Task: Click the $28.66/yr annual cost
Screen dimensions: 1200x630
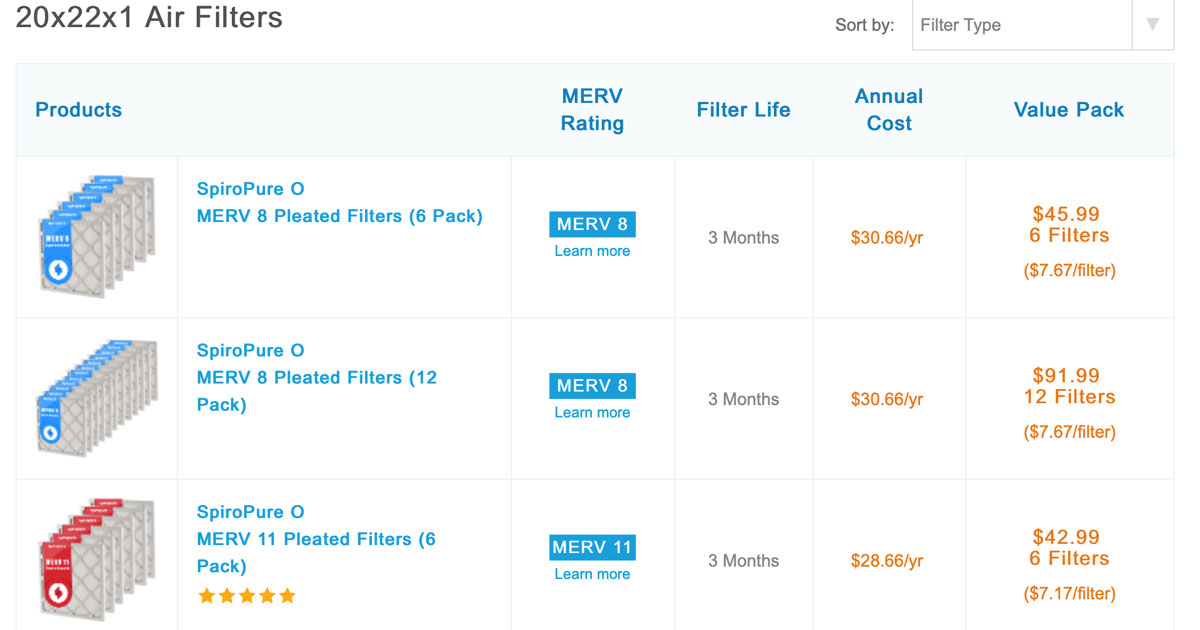Action: 887,561
